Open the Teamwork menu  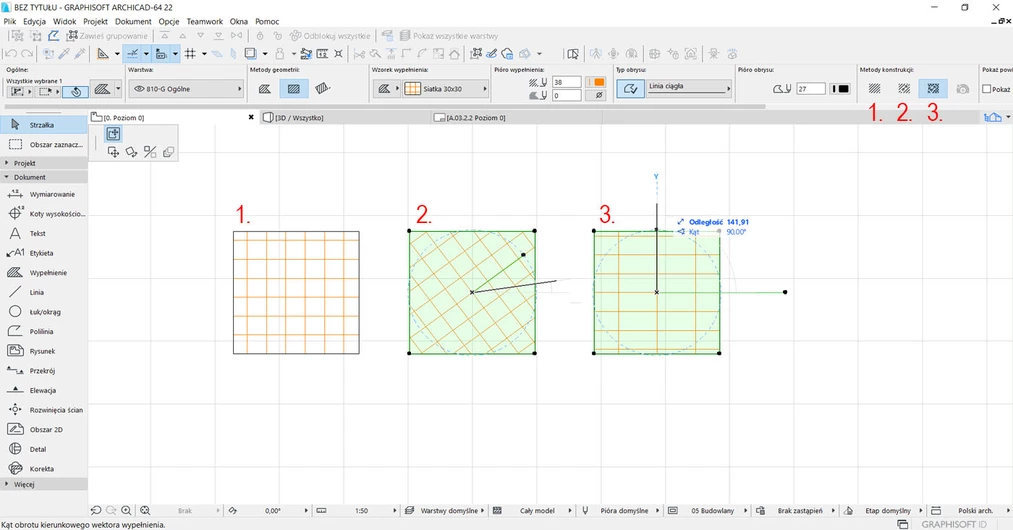(205, 21)
